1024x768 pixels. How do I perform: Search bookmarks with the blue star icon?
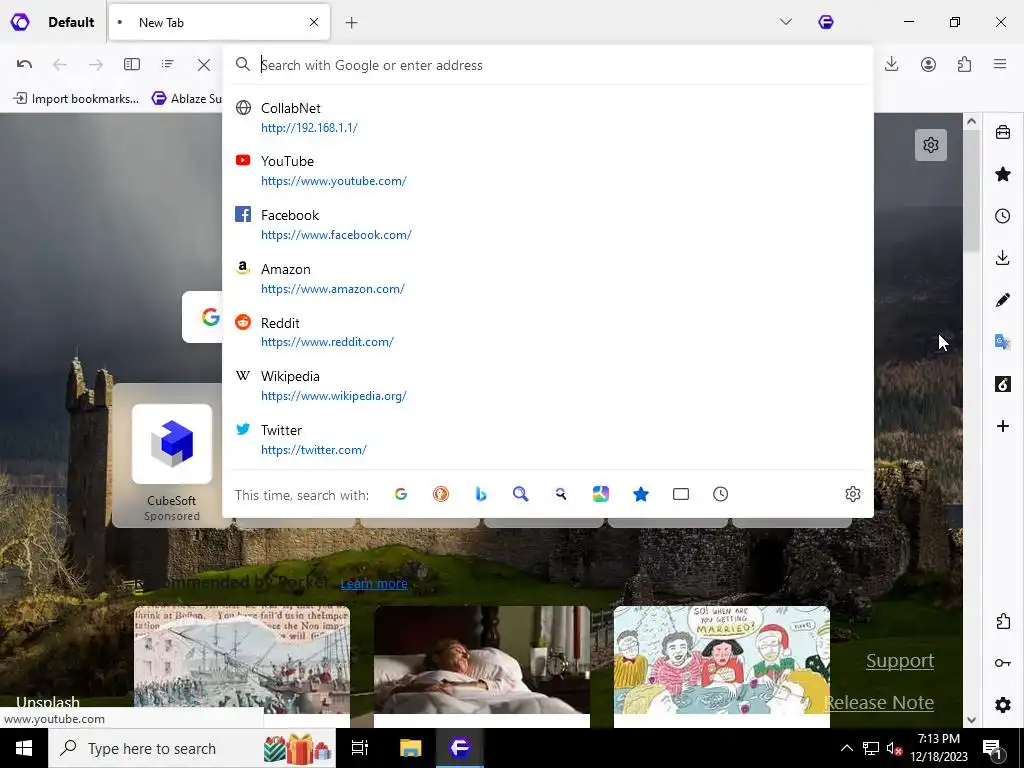tap(641, 494)
